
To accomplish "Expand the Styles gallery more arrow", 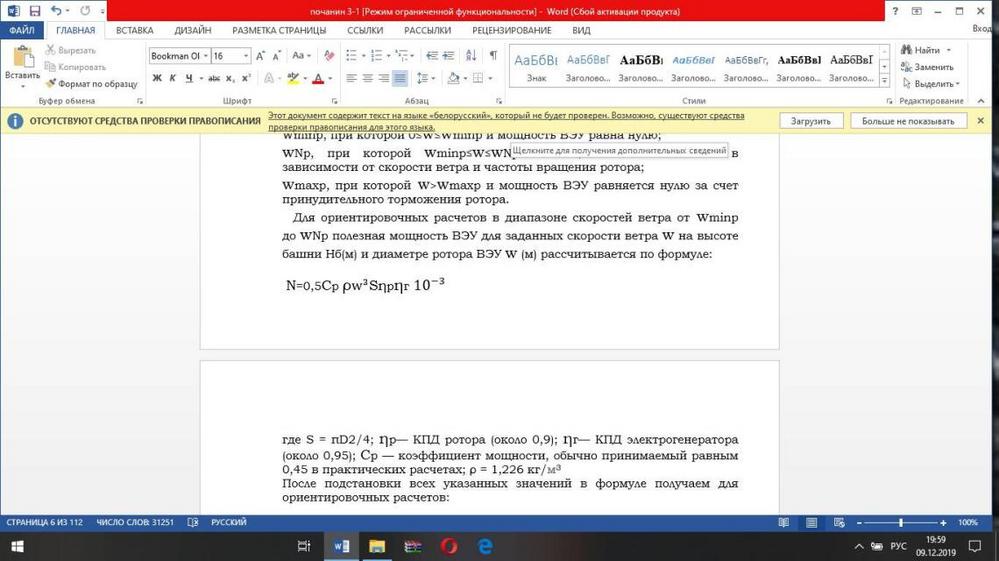I will [884, 80].
